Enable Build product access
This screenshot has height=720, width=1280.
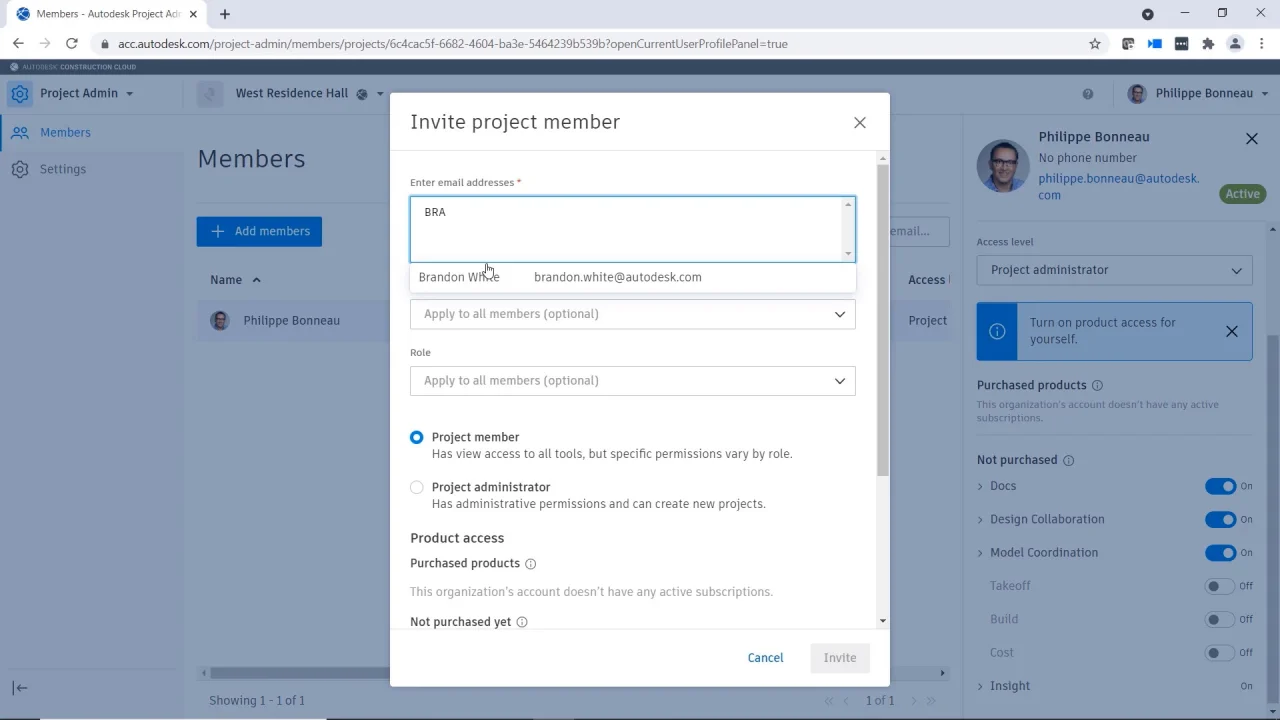click(1220, 619)
